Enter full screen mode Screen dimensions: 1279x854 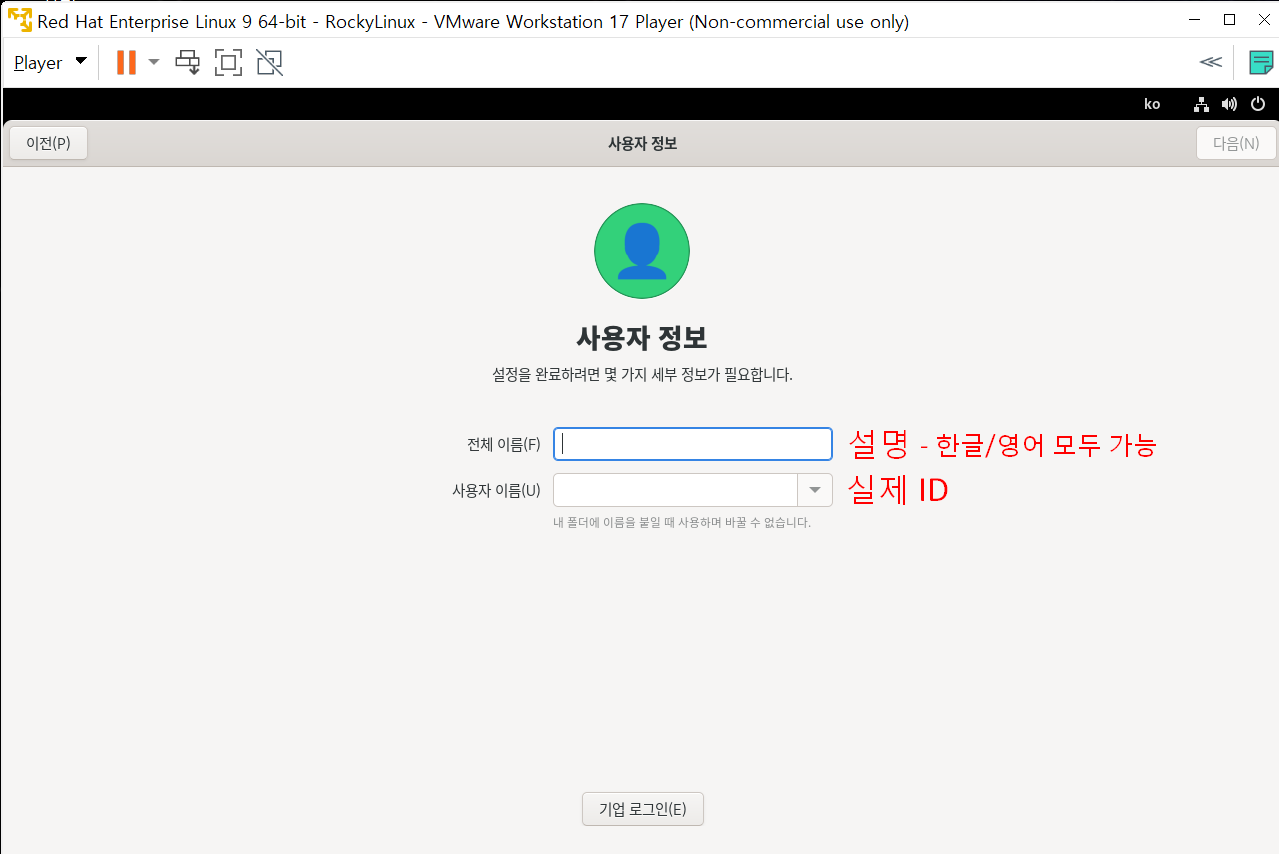click(x=228, y=63)
